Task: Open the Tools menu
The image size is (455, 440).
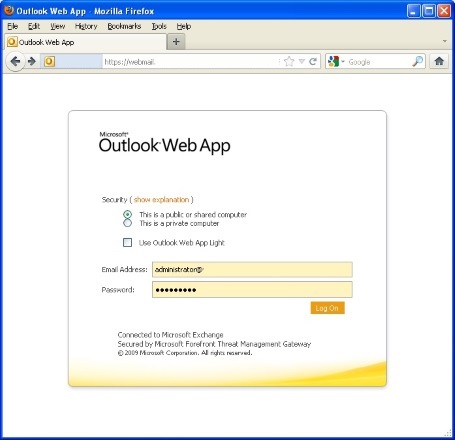Action: coord(159,26)
